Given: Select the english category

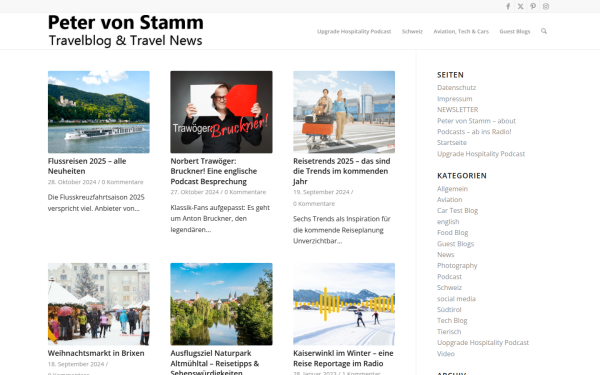Looking at the screenshot, I should 448,222.
